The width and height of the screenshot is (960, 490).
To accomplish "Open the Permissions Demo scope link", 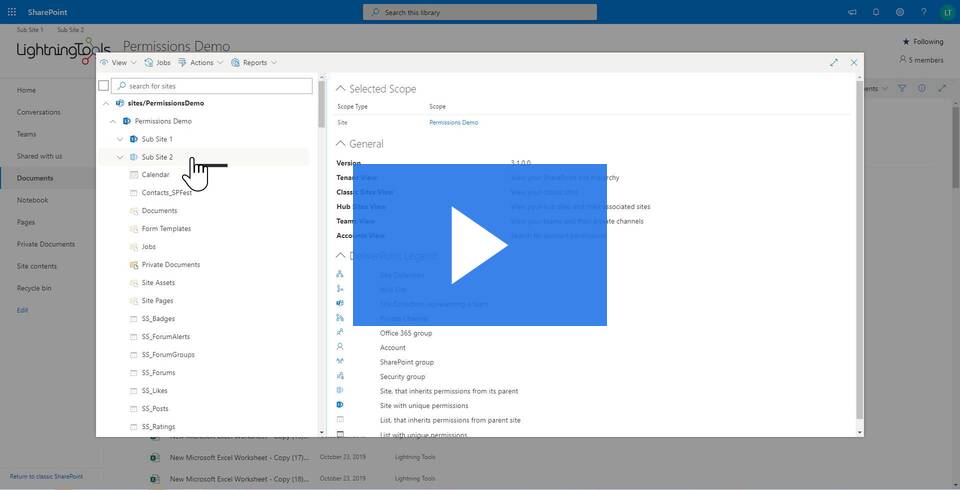I will 453,122.
